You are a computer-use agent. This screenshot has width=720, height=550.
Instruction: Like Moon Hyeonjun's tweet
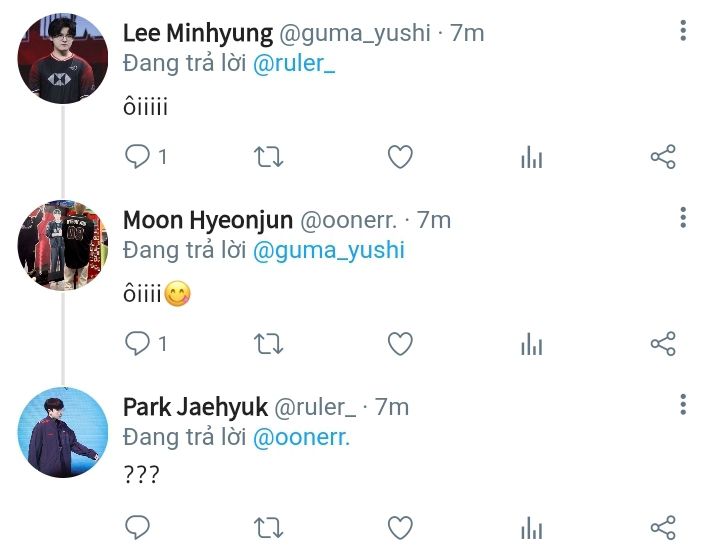(x=400, y=344)
